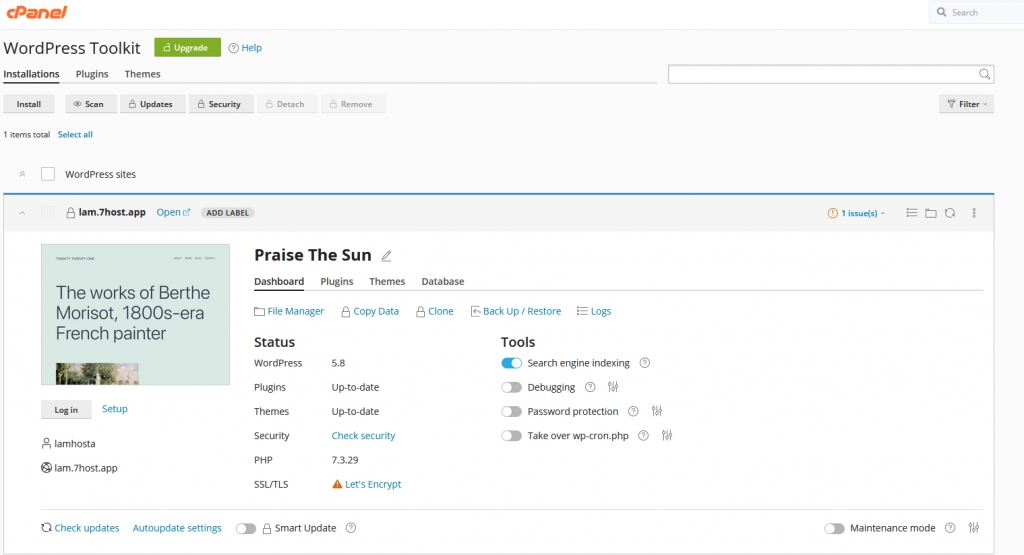
Task: Click the Log in button
Action: (x=66, y=409)
